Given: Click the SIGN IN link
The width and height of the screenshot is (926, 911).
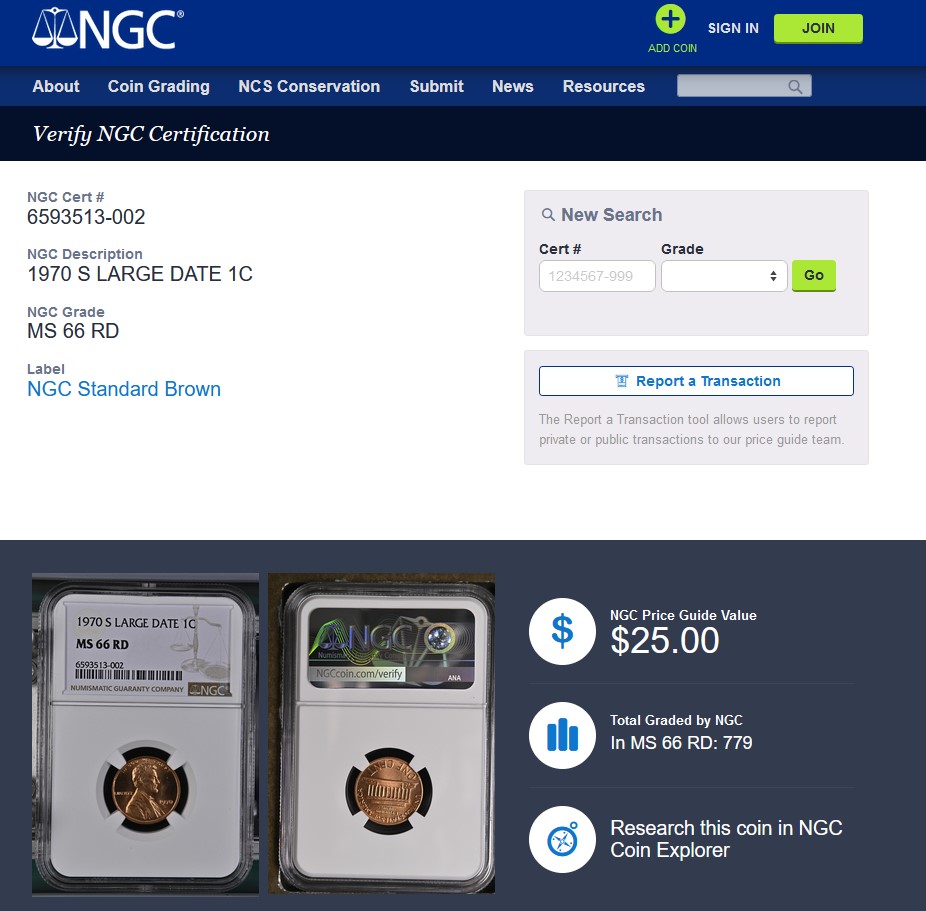Looking at the screenshot, I should (733, 28).
